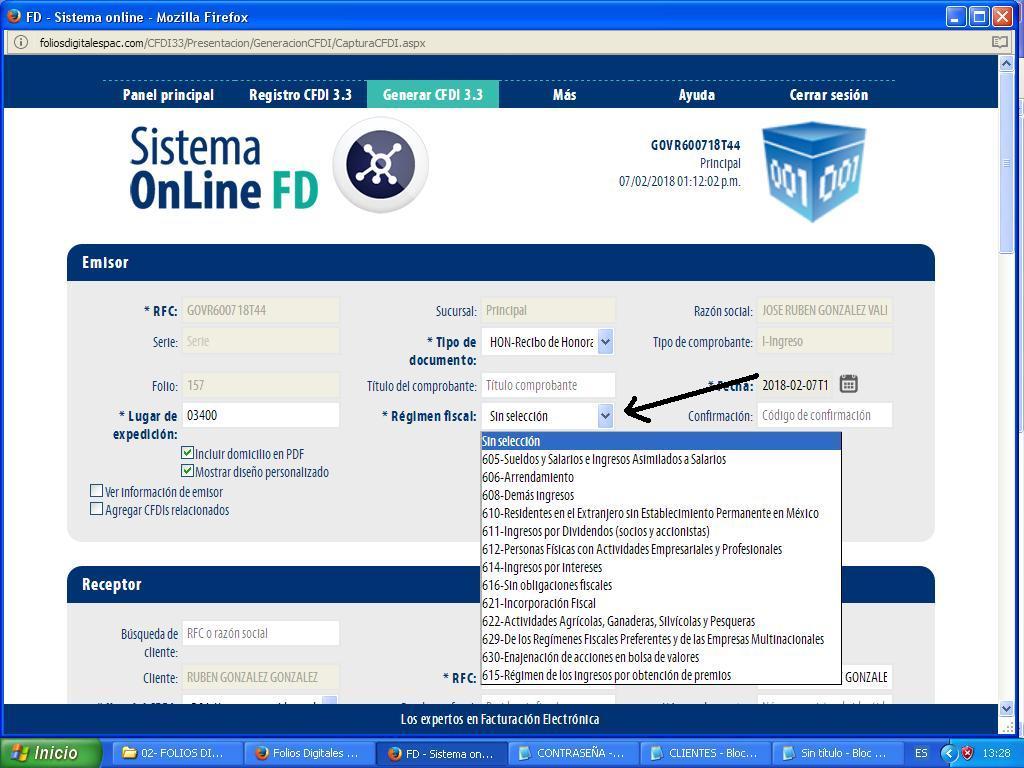1024x768 pixels.
Task: Click the Cliente field RUBEN GONZALEZ GONZALEZ
Action: [261, 677]
